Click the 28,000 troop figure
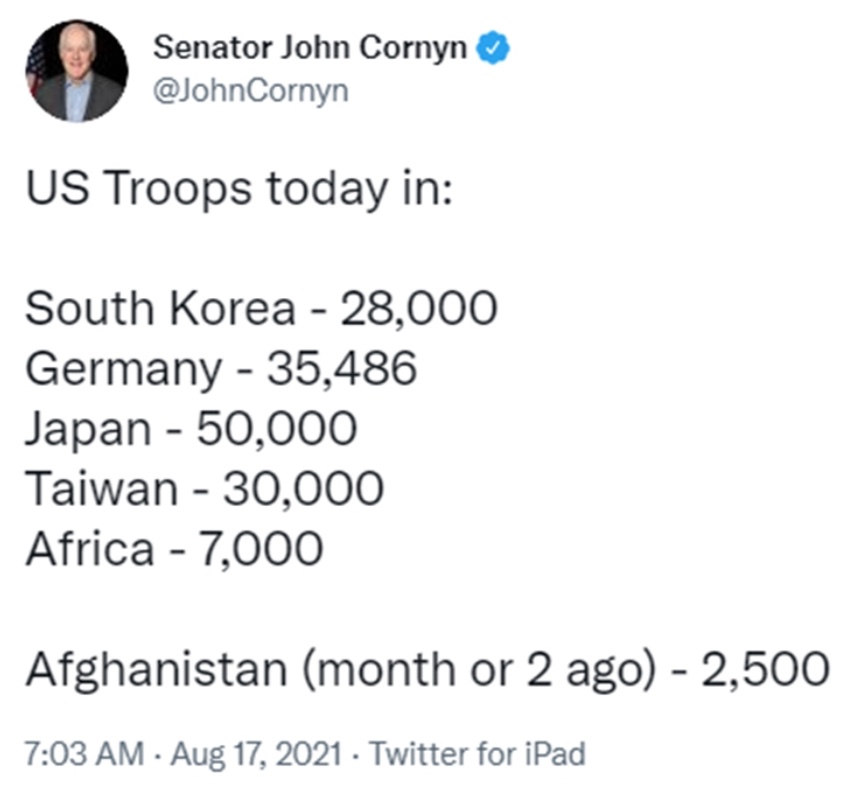 coord(419,309)
